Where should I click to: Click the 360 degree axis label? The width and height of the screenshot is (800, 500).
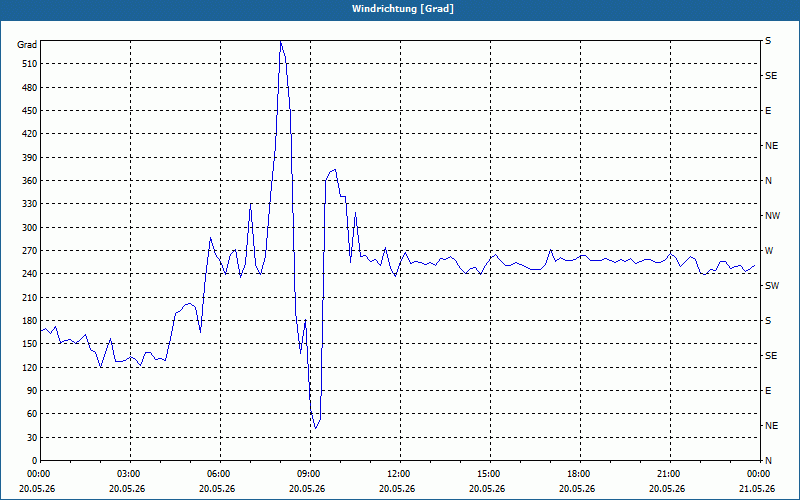pos(30,181)
